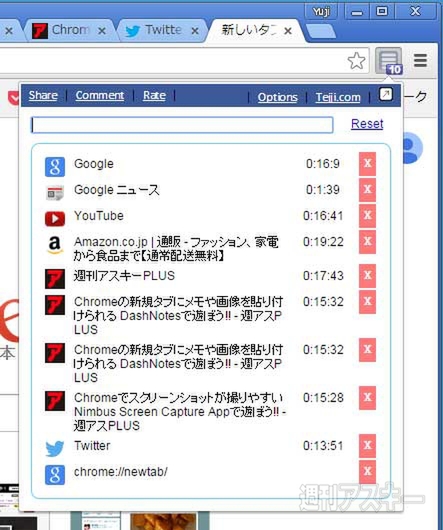Pop out the extension panel window
The image size is (443, 530).
click(x=386, y=94)
